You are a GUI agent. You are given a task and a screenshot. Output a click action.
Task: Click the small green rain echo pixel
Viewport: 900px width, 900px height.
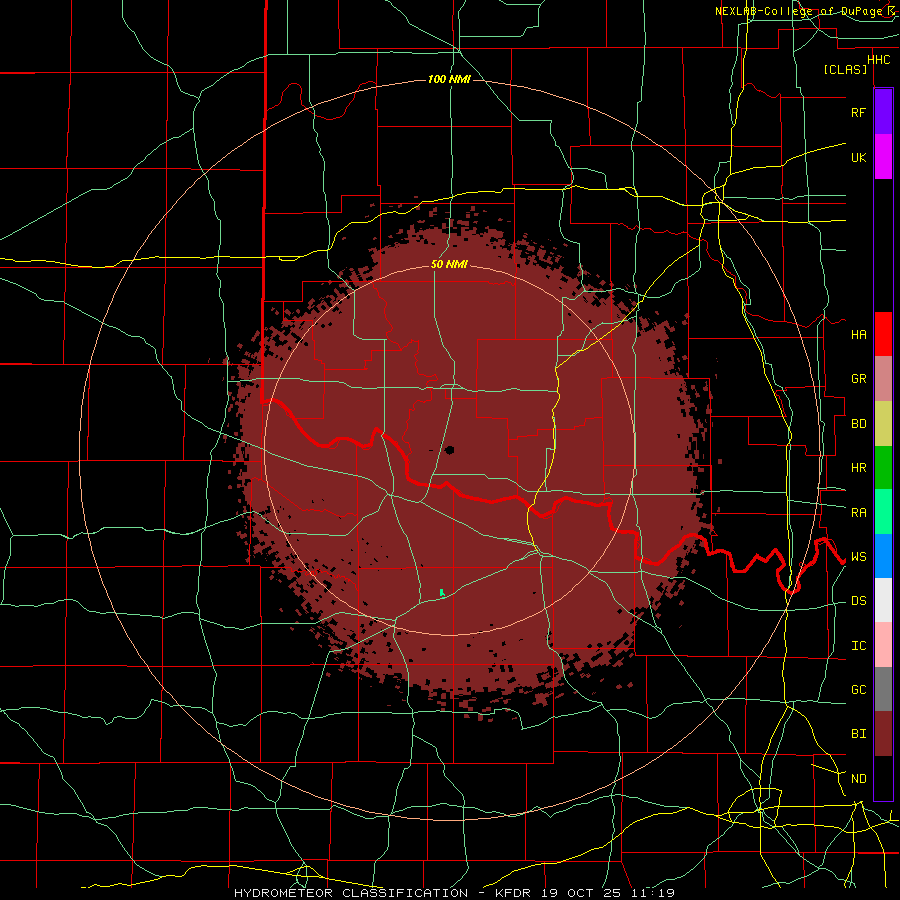point(442,592)
